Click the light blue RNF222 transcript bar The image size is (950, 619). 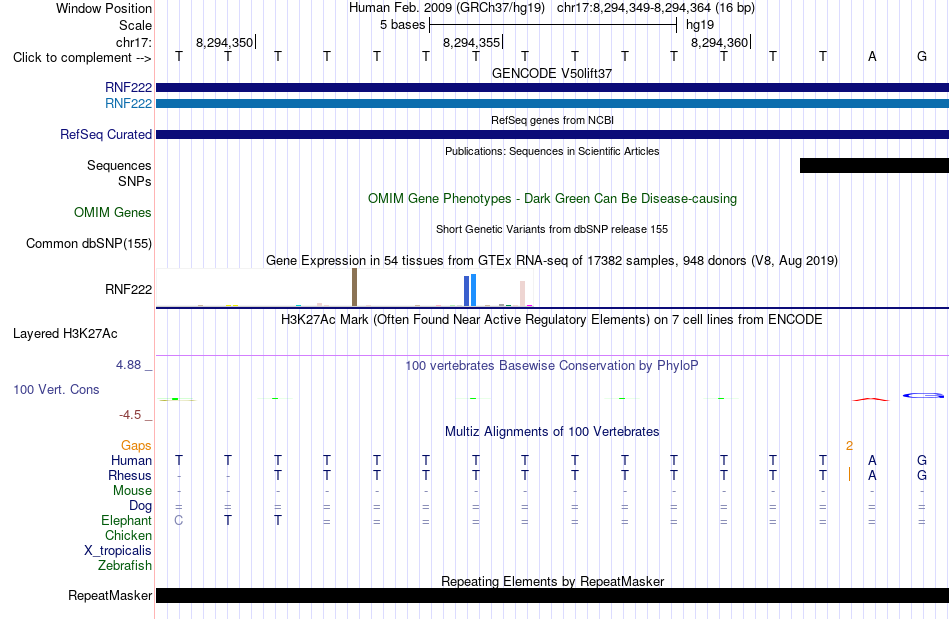click(552, 104)
